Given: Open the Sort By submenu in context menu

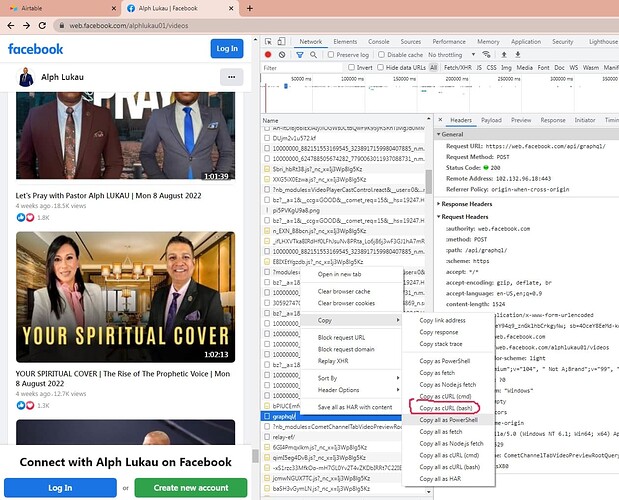Looking at the screenshot, I should (351, 378).
